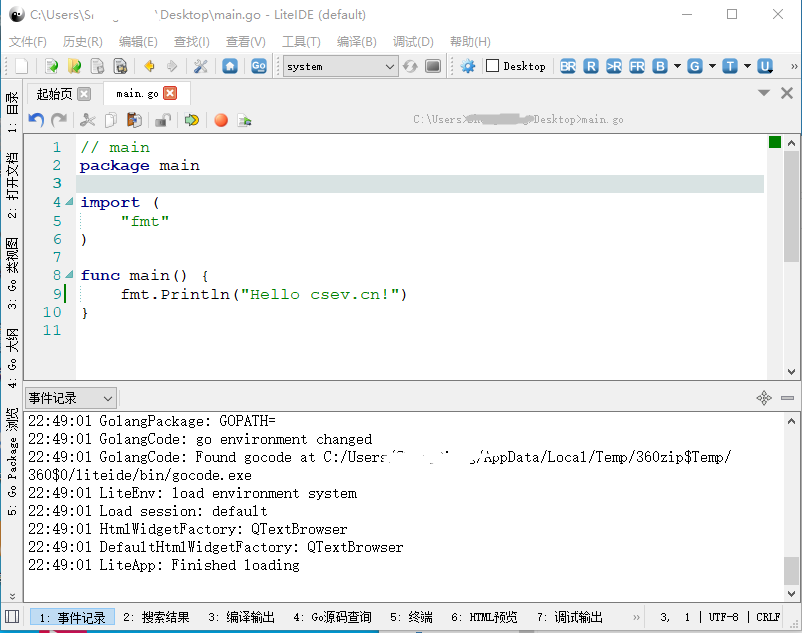
Task: Click the Go button in main toolbar
Action: pos(259,66)
